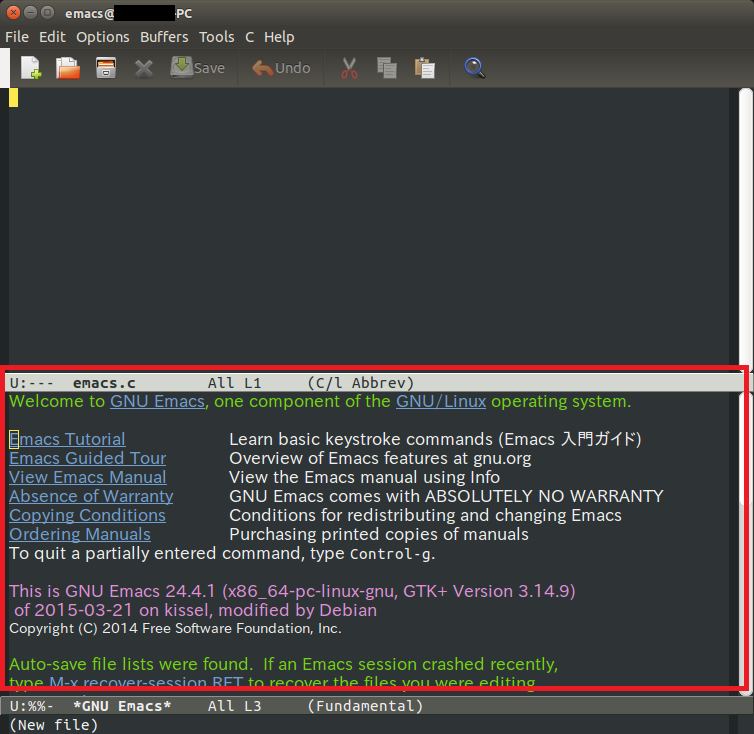The height and width of the screenshot is (734, 754).
Task: Click the (Fundamental) mode indicator
Action: click(x=365, y=706)
